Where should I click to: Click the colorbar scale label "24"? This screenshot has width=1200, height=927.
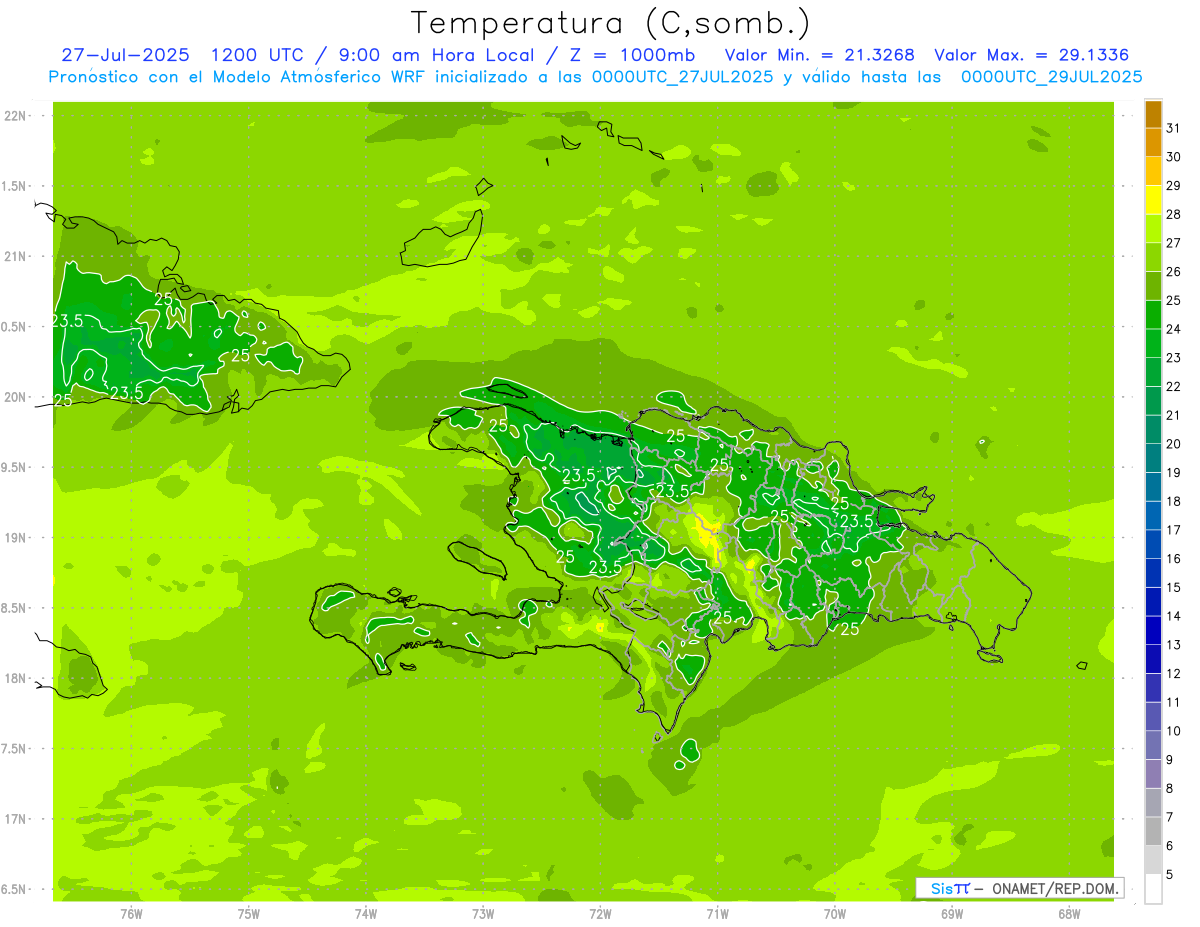1174,329
